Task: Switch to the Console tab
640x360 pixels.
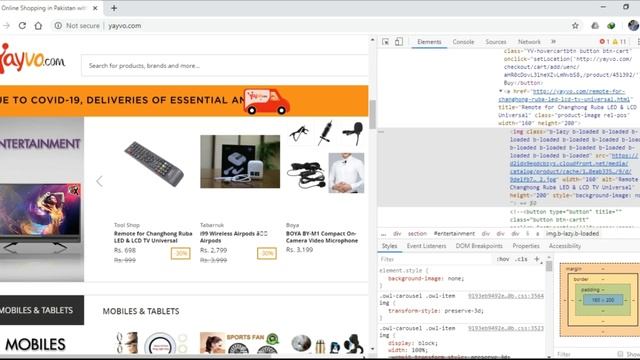Action: point(463,42)
